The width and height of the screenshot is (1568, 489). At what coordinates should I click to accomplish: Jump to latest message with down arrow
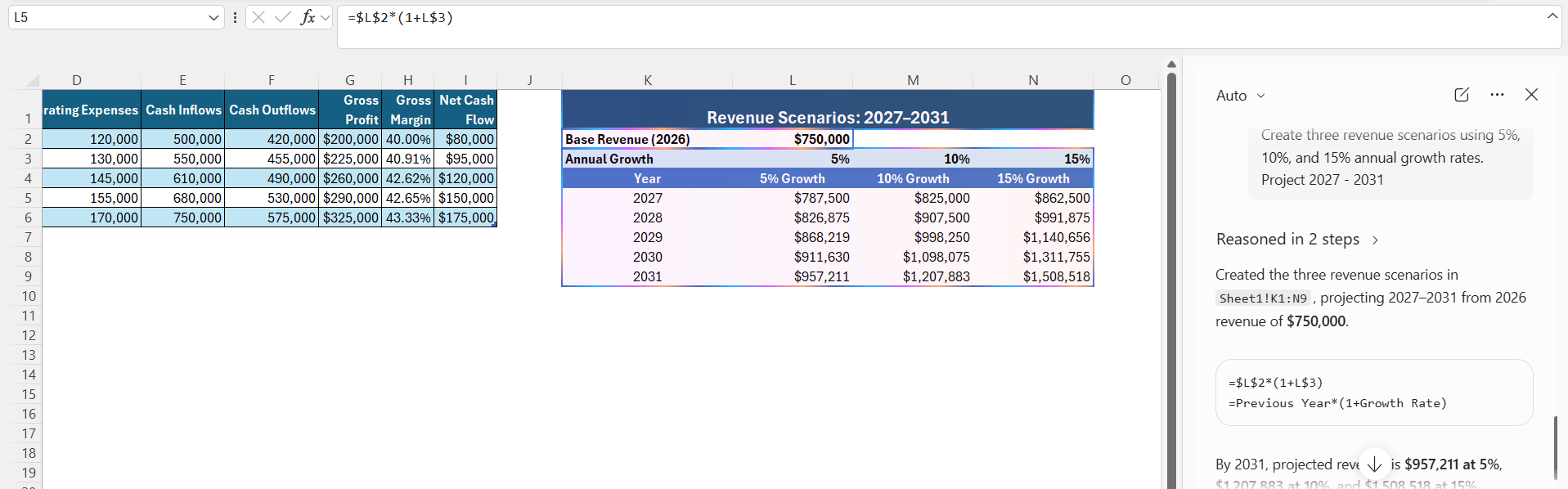(1375, 464)
